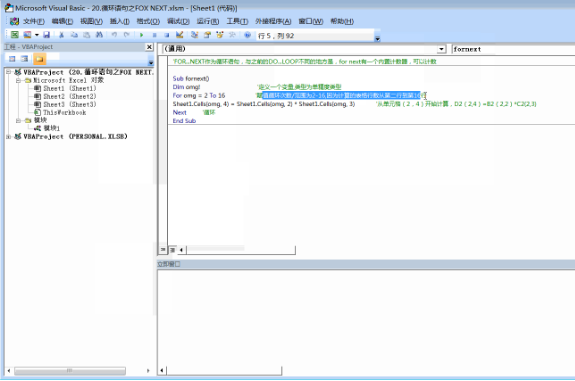The width and height of the screenshot is (575, 381).
Task: Click the Paste toolbar icon
Action: (87, 35)
